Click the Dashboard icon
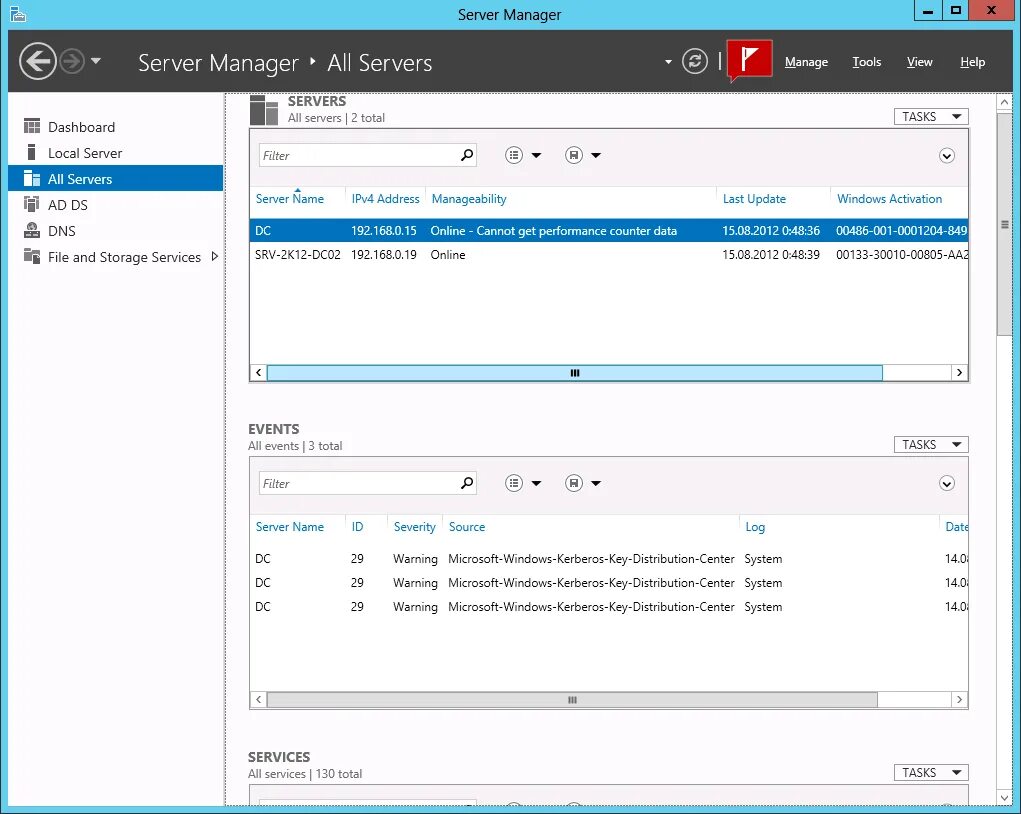Screen dimensions: 1021x814 pos(32,126)
